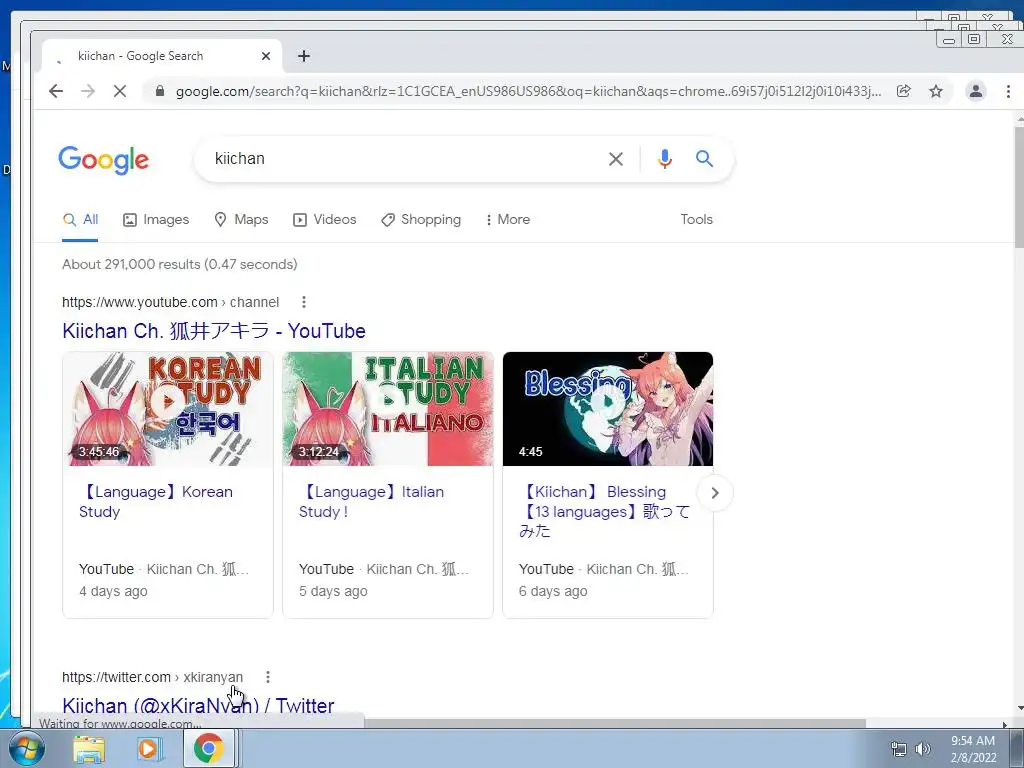1024x768 pixels.
Task: Open the taskbar clock and date
Action: coord(973,749)
